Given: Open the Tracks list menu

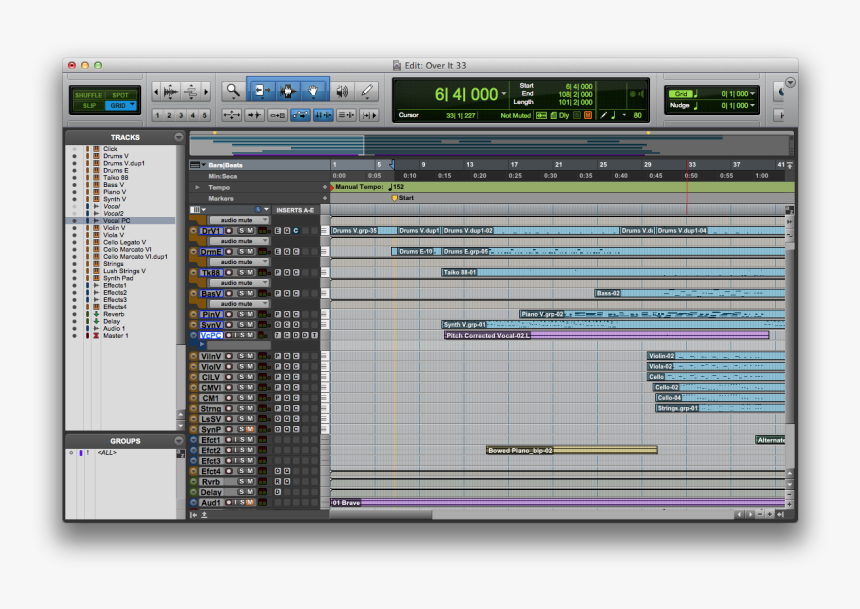Looking at the screenshot, I should click(179, 137).
